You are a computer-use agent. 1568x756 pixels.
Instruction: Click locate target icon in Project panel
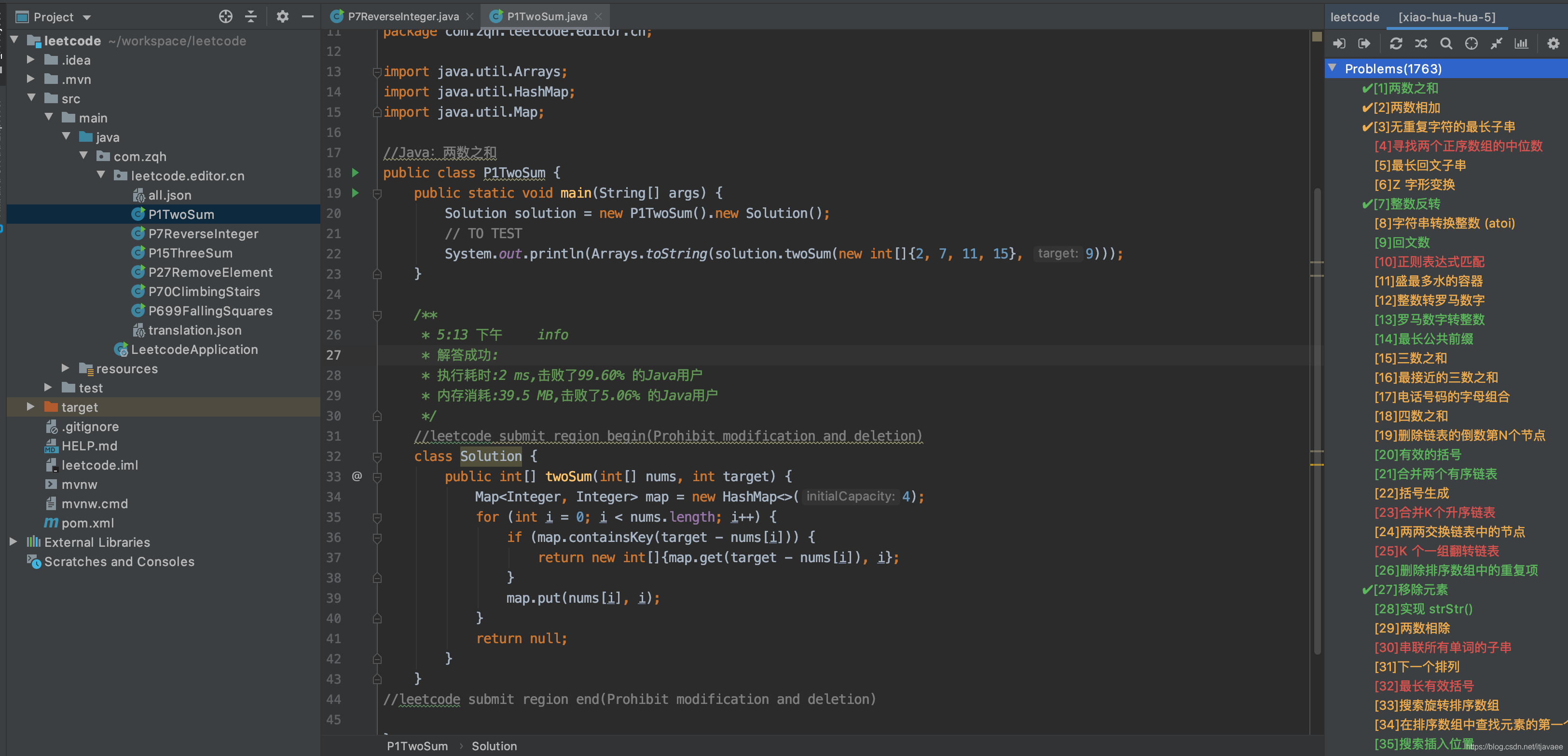click(x=225, y=16)
